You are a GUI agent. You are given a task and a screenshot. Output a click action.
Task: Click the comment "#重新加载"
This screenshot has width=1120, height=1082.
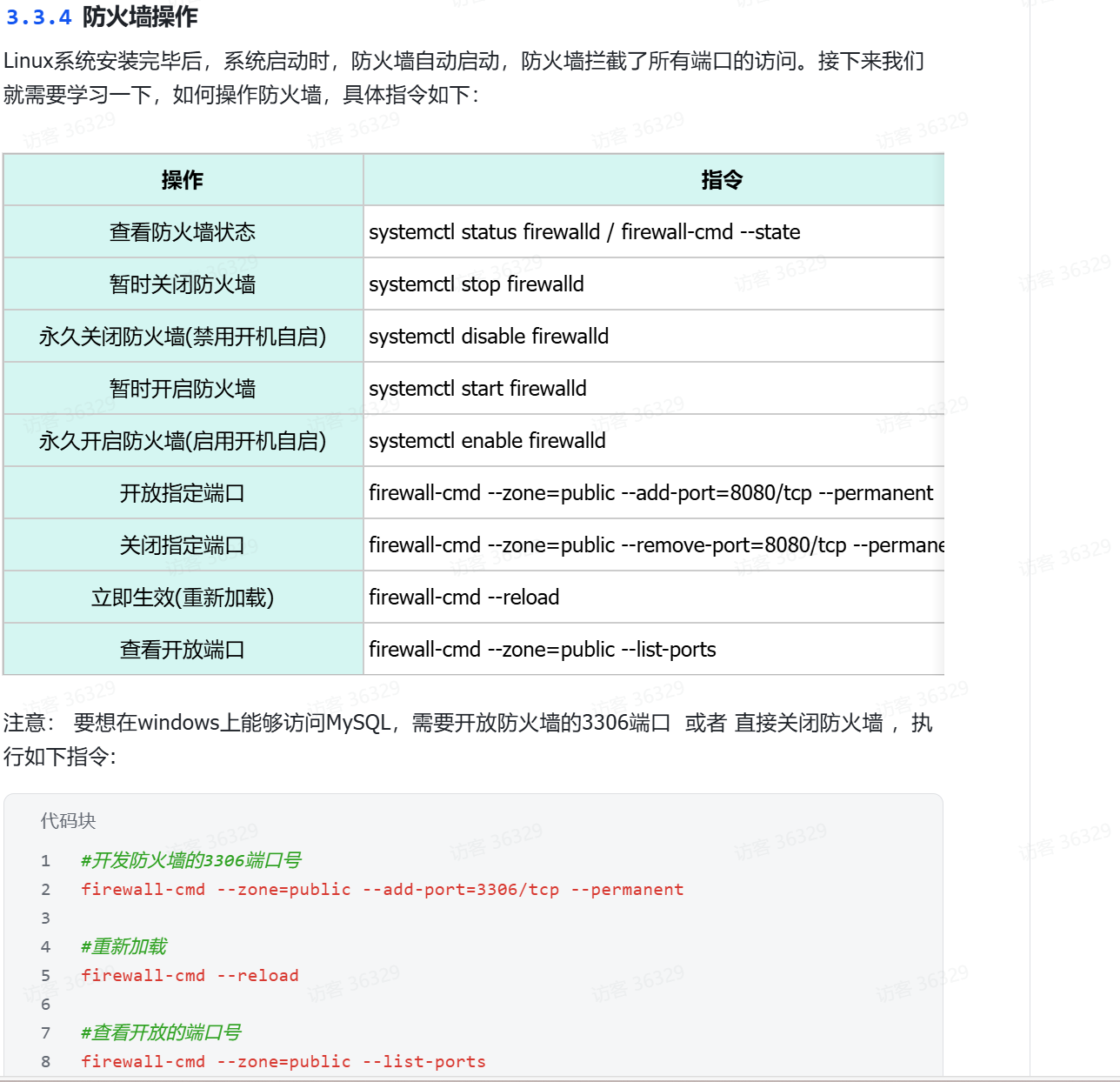[123, 946]
